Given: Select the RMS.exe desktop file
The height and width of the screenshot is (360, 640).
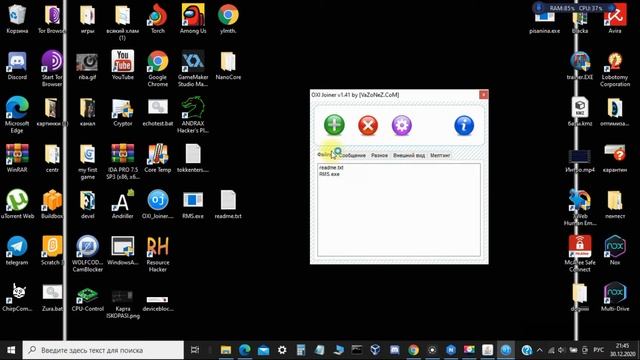Looking at the screenshot, I should (193, 204).
